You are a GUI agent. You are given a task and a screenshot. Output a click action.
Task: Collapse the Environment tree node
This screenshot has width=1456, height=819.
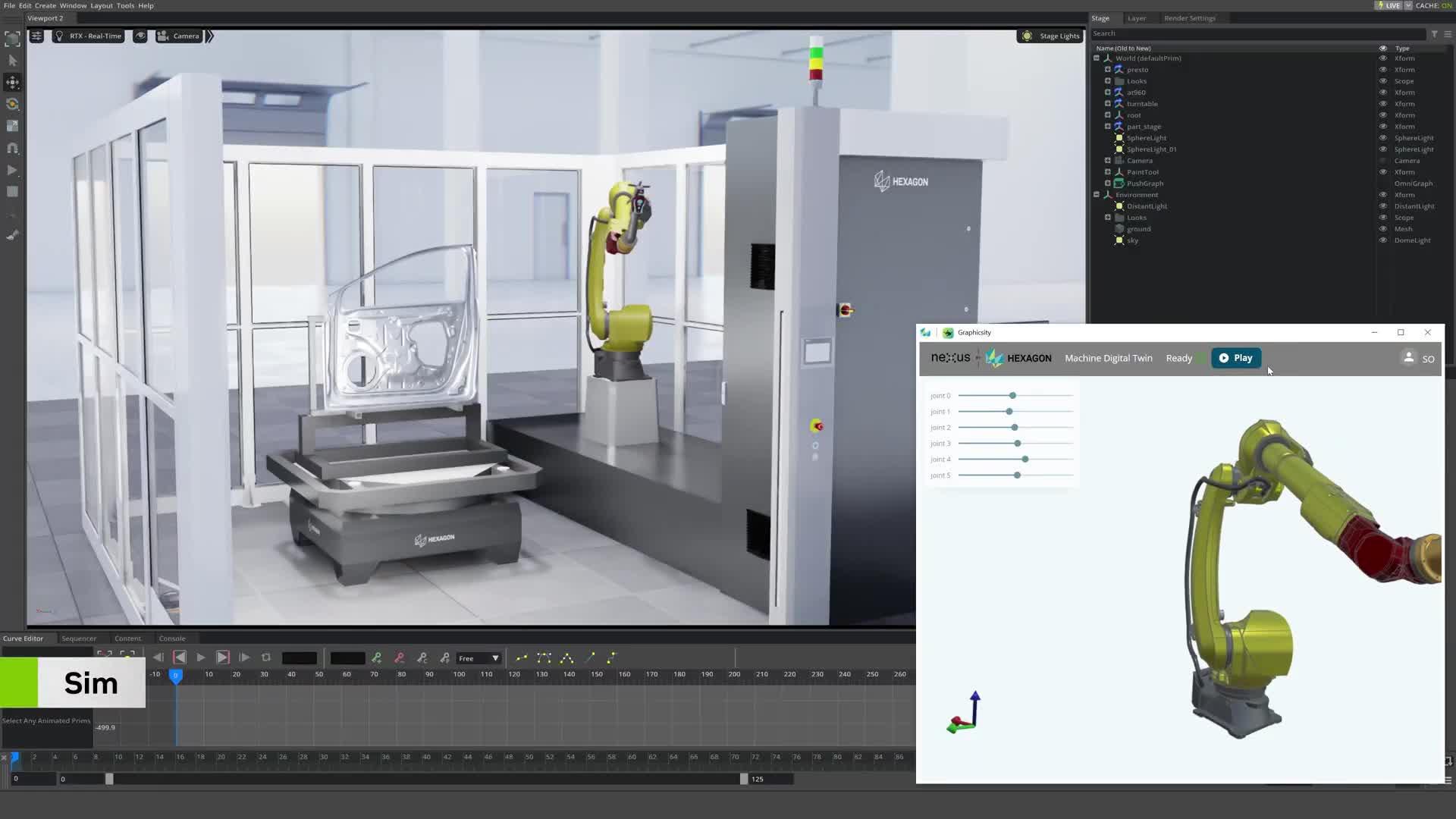click(x=1096, y=195)
